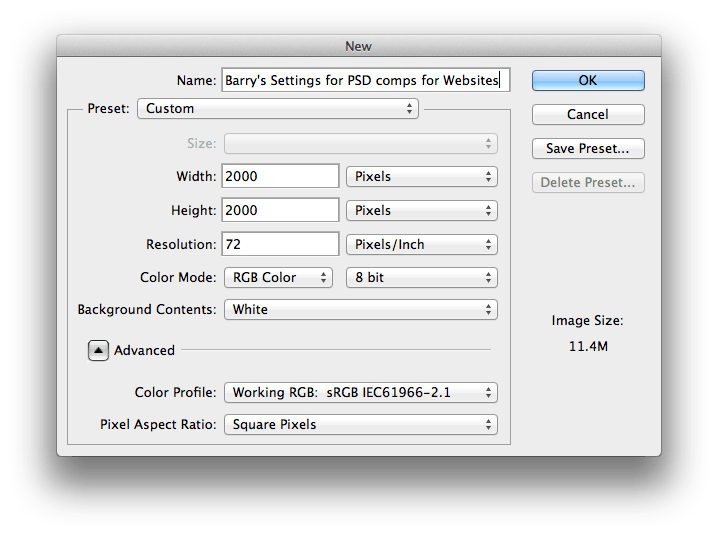Click the 11.4M image size value
Image resolution: width=718 pixels, height=535 pixels.
[588, 346]
